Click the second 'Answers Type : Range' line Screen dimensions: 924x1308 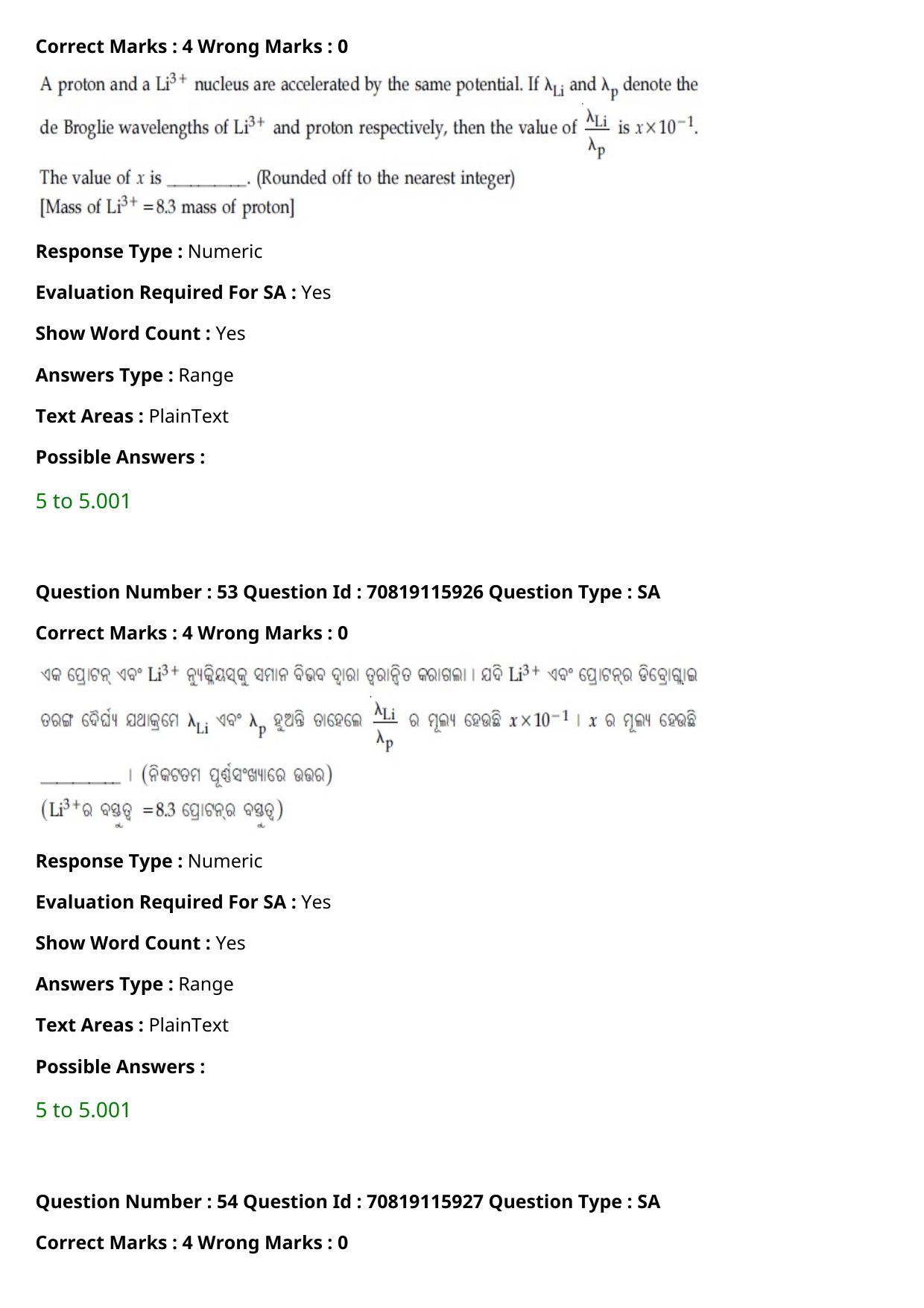pos(134,984)
